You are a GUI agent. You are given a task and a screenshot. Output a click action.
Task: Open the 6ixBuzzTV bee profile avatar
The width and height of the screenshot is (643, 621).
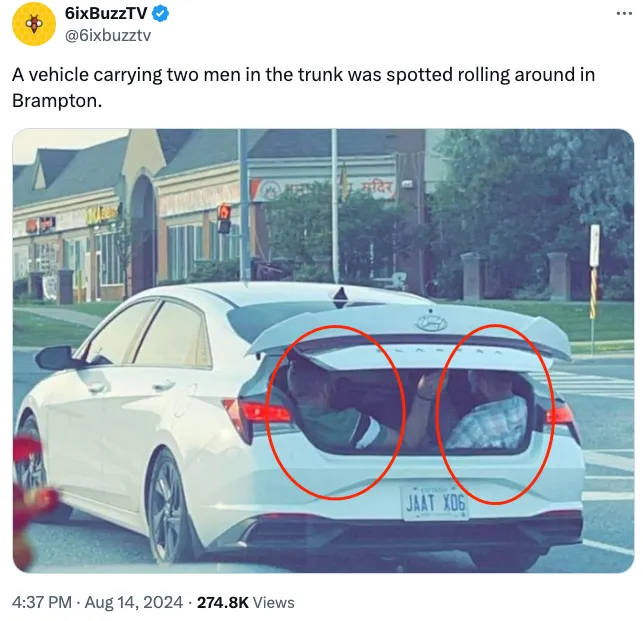(x=34, y=24)
